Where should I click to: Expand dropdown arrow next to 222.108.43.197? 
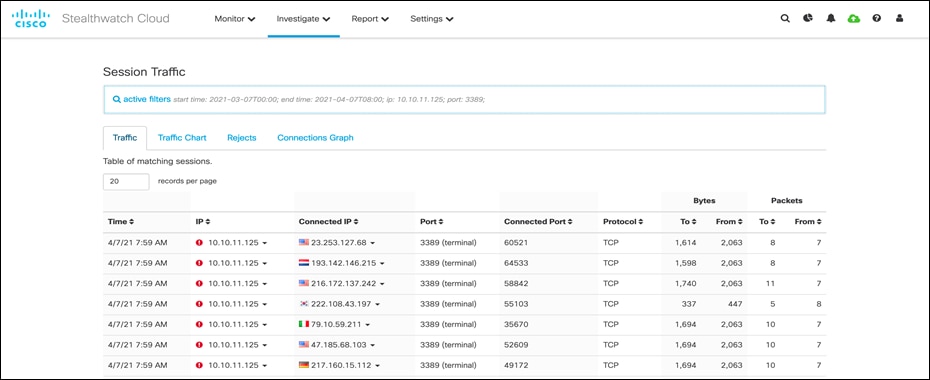(x=378, y=304)
